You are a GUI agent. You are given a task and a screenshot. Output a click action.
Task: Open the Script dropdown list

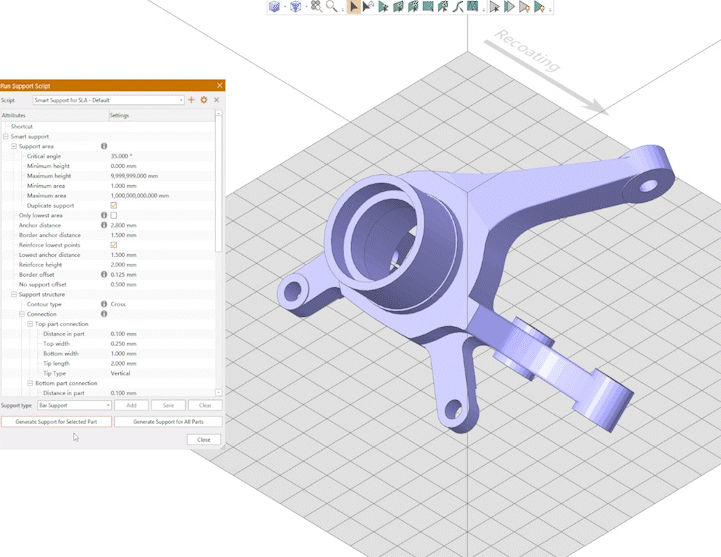coord(181,100)
